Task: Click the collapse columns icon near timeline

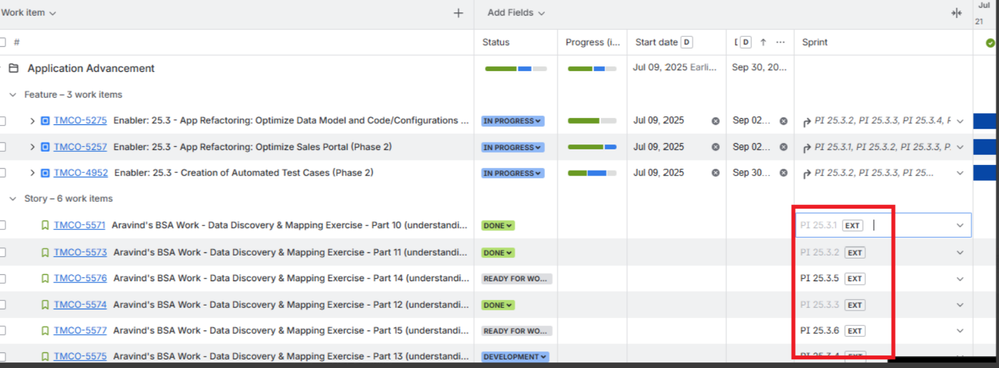Action: [956, 13]
